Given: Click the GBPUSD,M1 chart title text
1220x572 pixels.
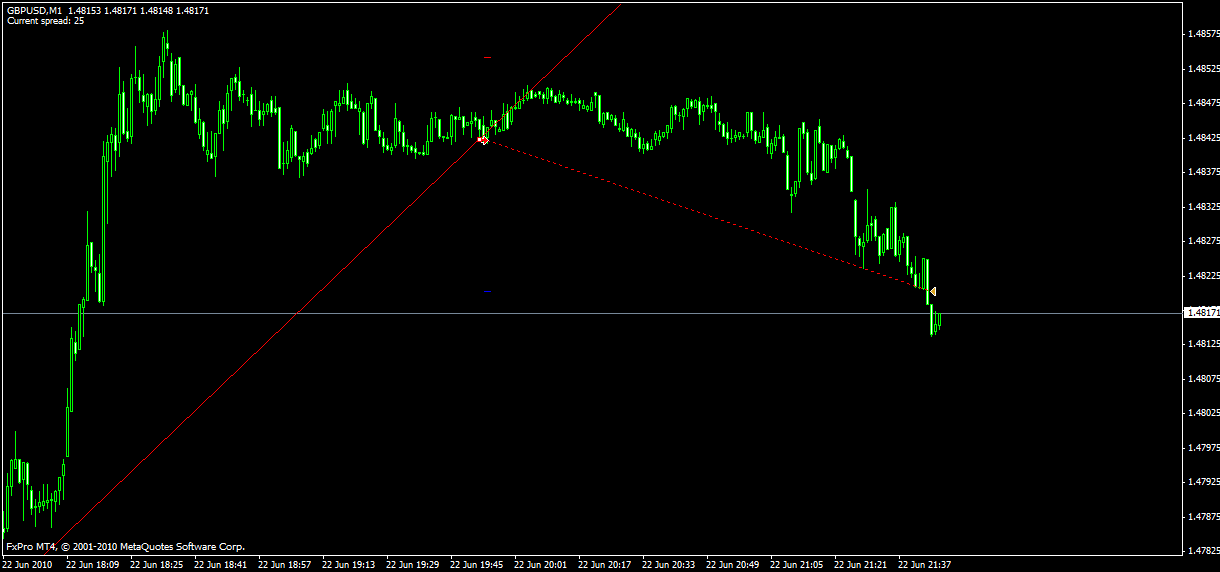Looking at the screenshot, I should coord(36,10).
